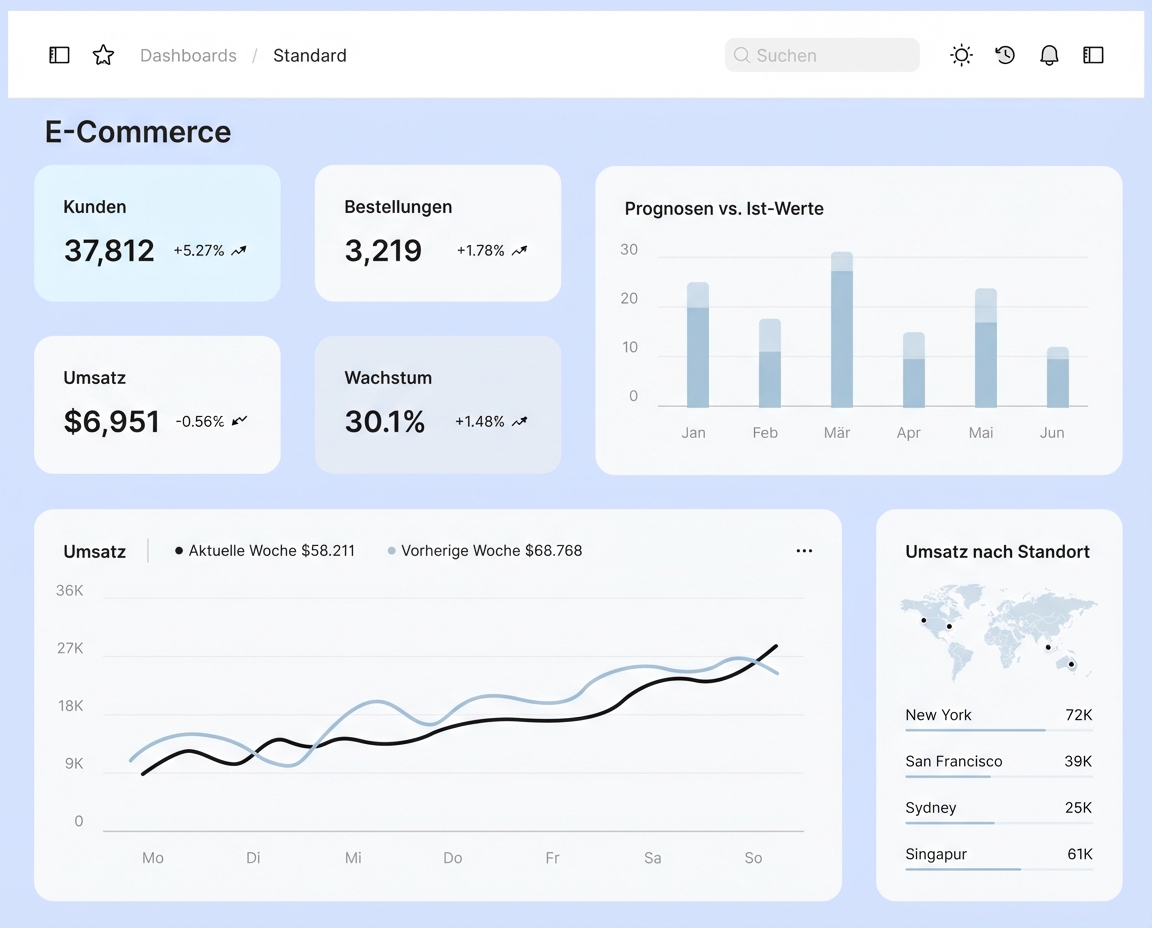Toggle the left sidebar panel icon
Screen dimensions: 1152x928
(59, 55)
